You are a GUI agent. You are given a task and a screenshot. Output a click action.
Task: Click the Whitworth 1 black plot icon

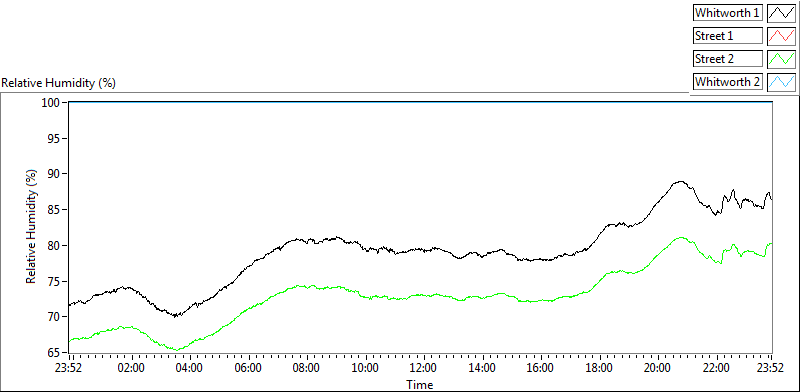point(782,13)
